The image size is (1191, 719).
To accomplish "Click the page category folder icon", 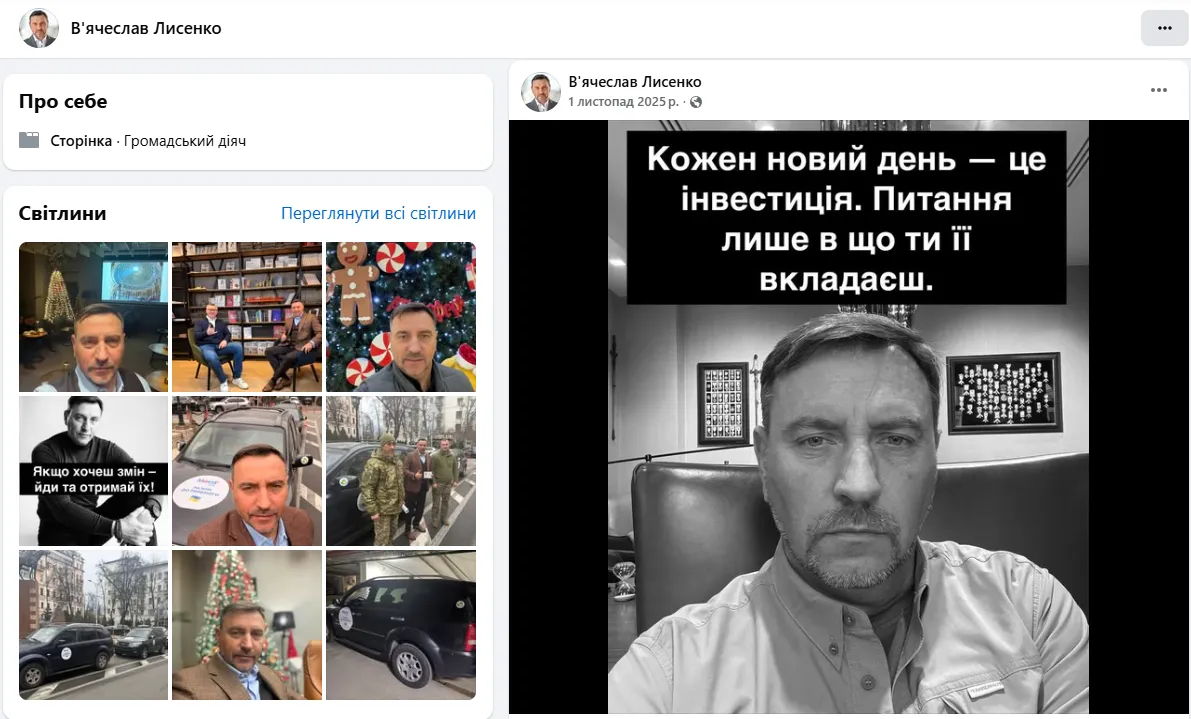I will point(29,140).
